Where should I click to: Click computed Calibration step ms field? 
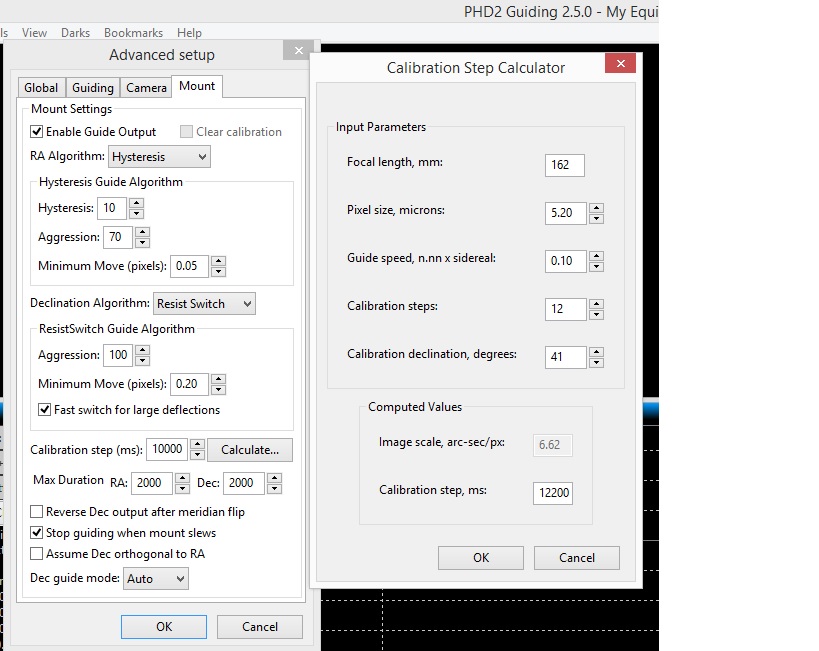coord(553,493)
